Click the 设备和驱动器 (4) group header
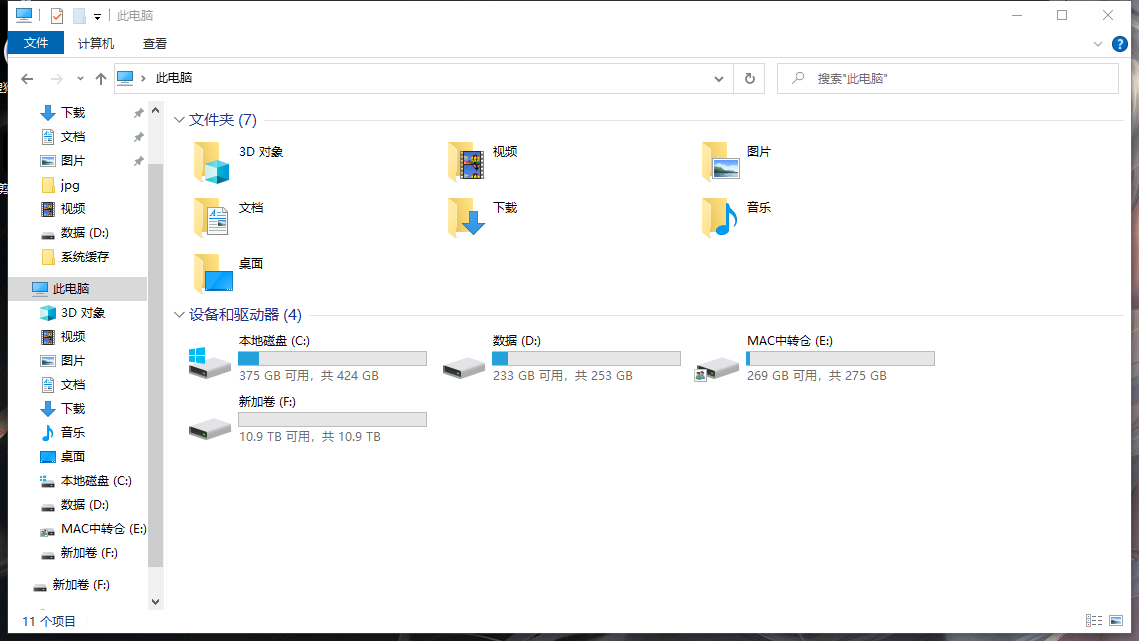1139x641 pixels. tap(245, 315)
